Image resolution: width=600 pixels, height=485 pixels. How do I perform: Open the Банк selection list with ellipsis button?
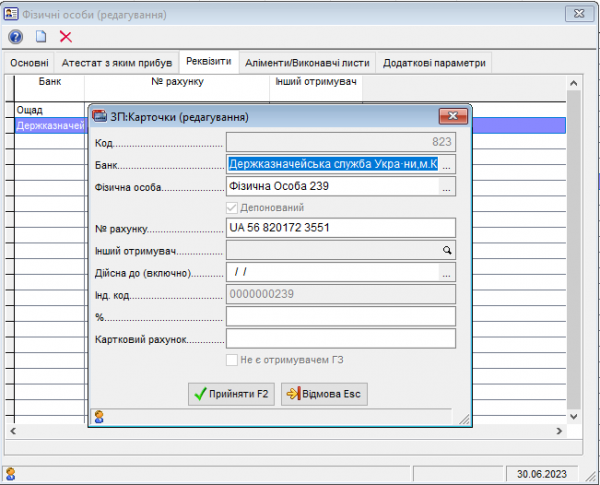[x=447, y=164]
